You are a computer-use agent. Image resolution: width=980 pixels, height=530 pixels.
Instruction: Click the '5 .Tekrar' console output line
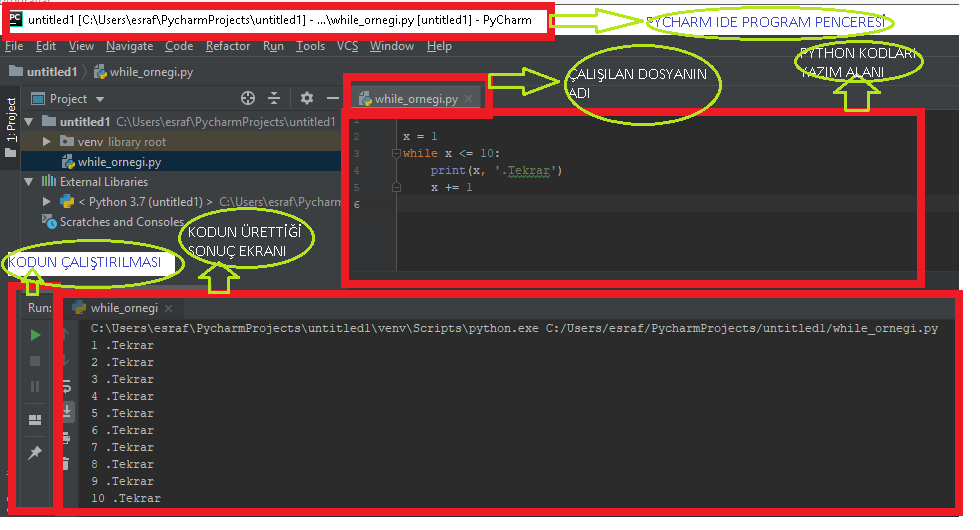pyautogui.click(x=122, y=413)
